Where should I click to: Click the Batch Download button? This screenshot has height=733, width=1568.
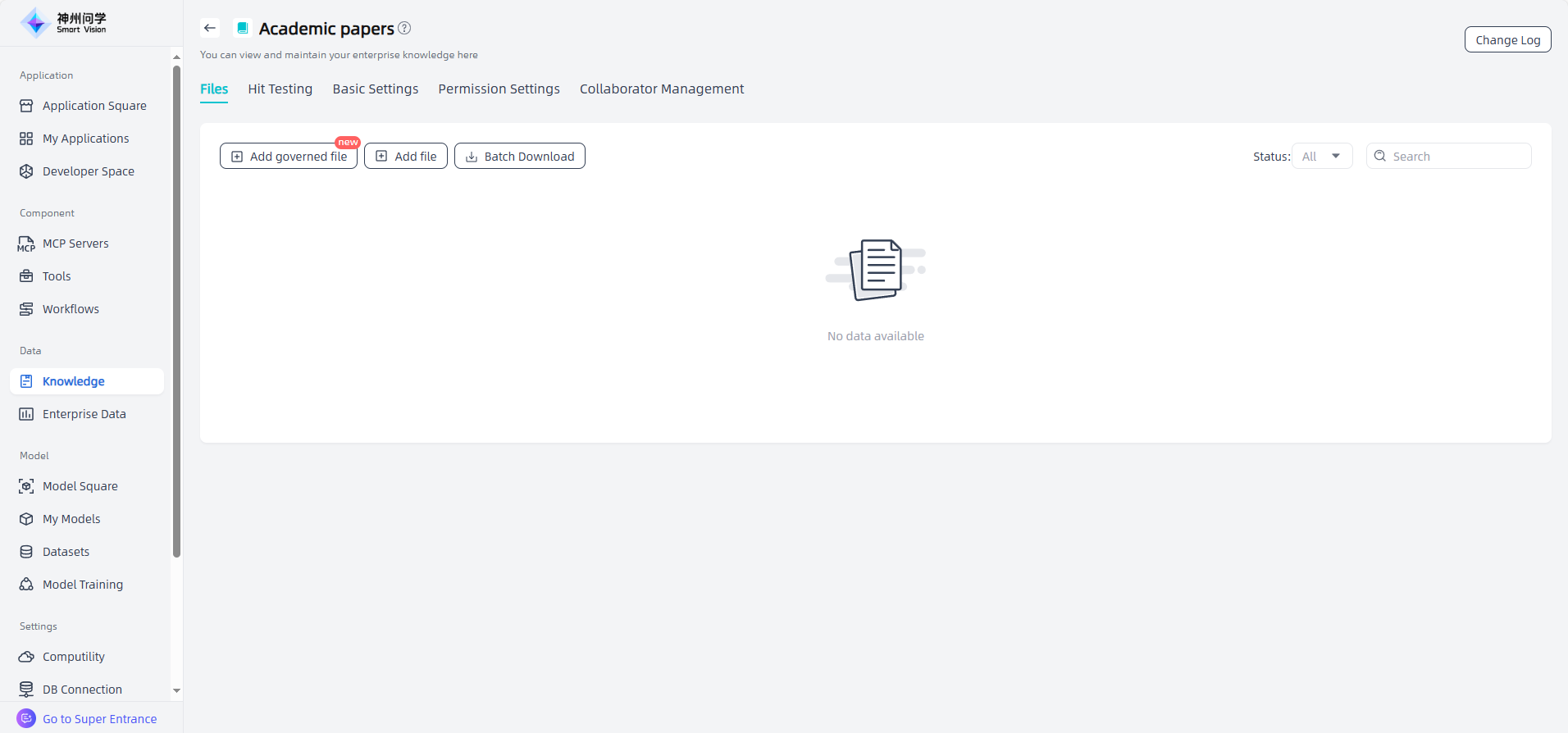519,156
